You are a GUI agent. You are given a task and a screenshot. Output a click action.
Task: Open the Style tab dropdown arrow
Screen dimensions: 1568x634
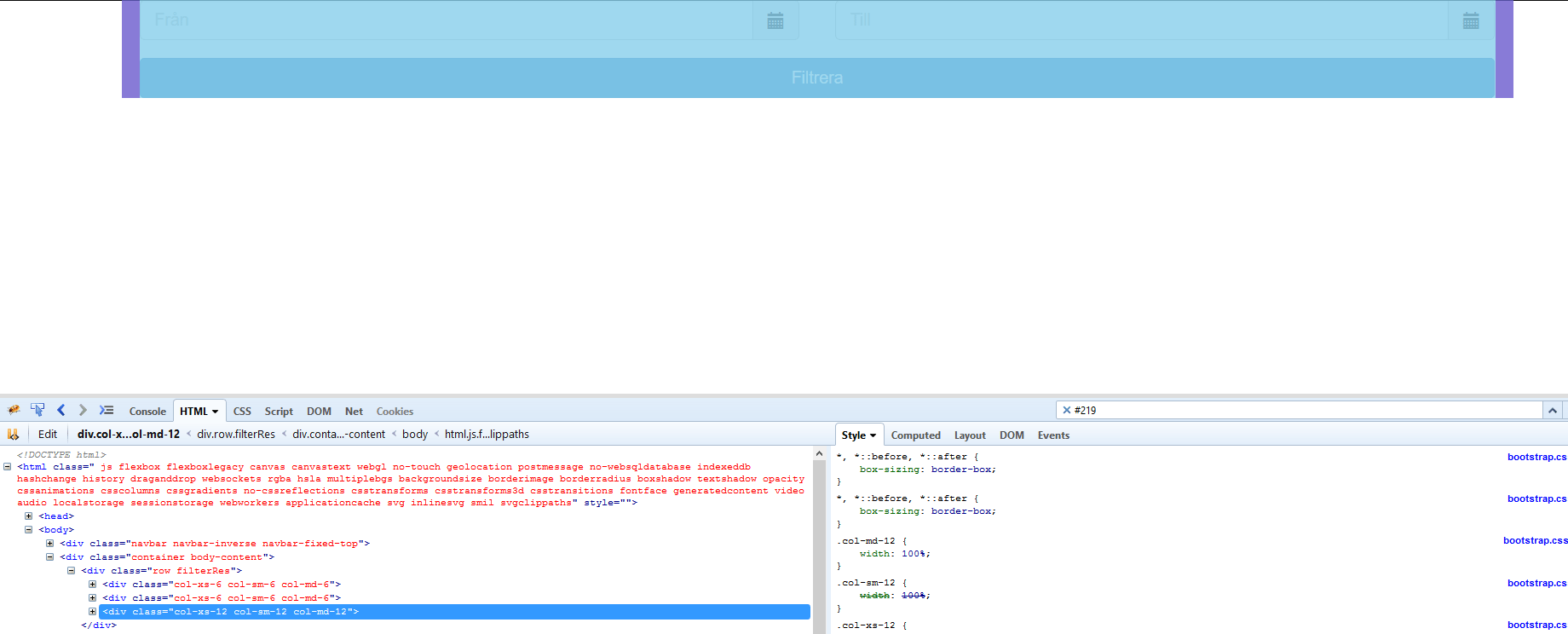[x=873, y=435]
